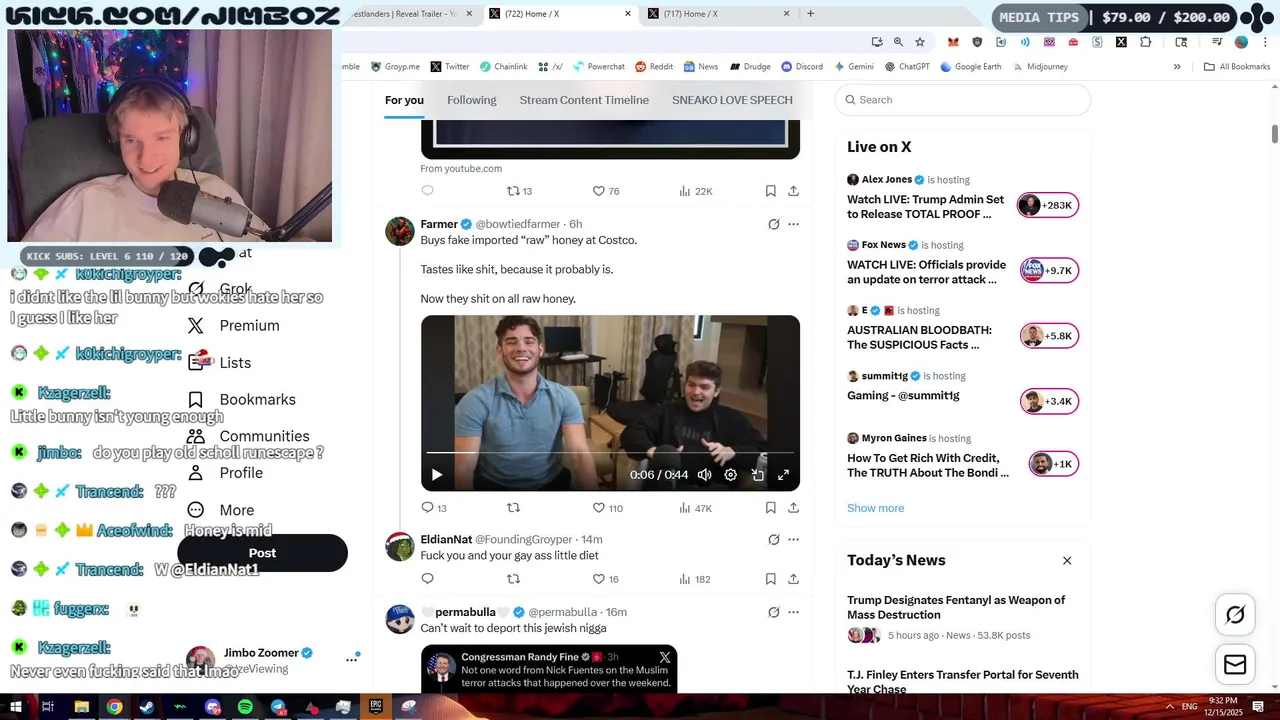Repost the Farmer honey post
Image resolution: width=1280 pixels, height=720 pixels.
pos(513,508)
